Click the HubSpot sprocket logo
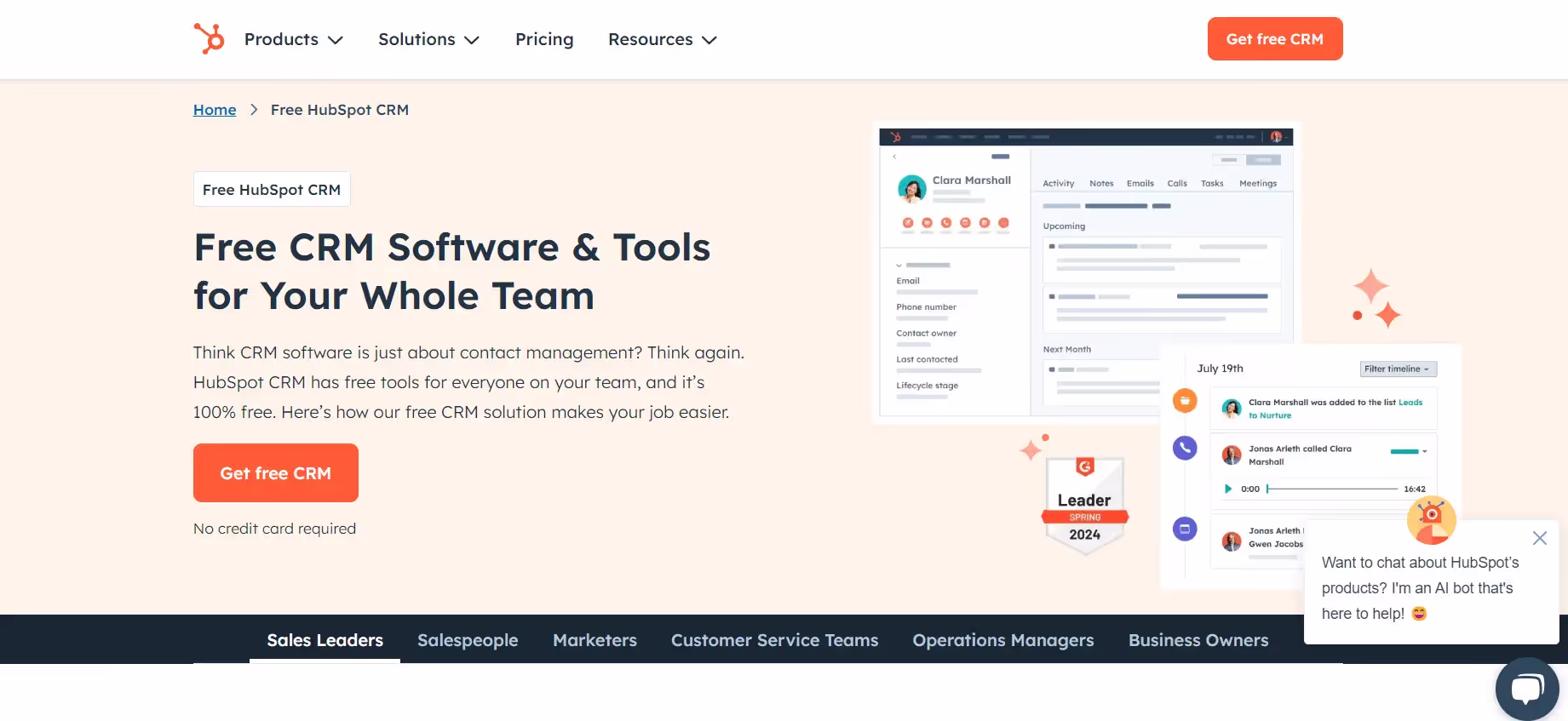Image resolution: width=1568 pixels, height=721 pixels. tap(209, 39)
